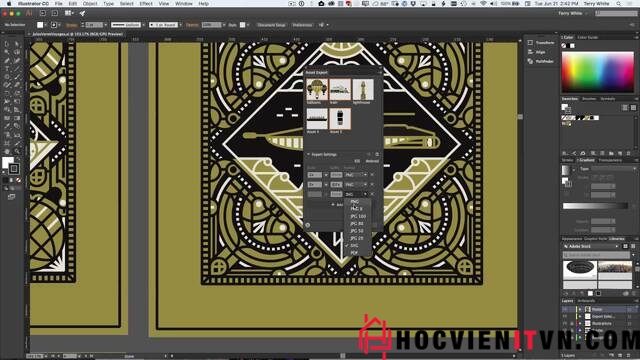Open the Window menu

point(184,4)
